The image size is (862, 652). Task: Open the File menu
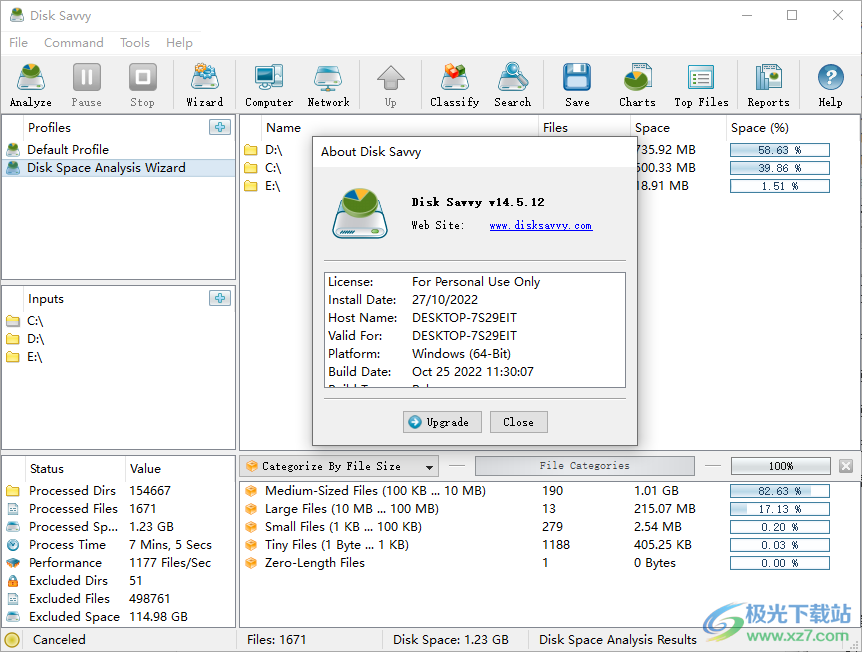(x=18, y=42)
